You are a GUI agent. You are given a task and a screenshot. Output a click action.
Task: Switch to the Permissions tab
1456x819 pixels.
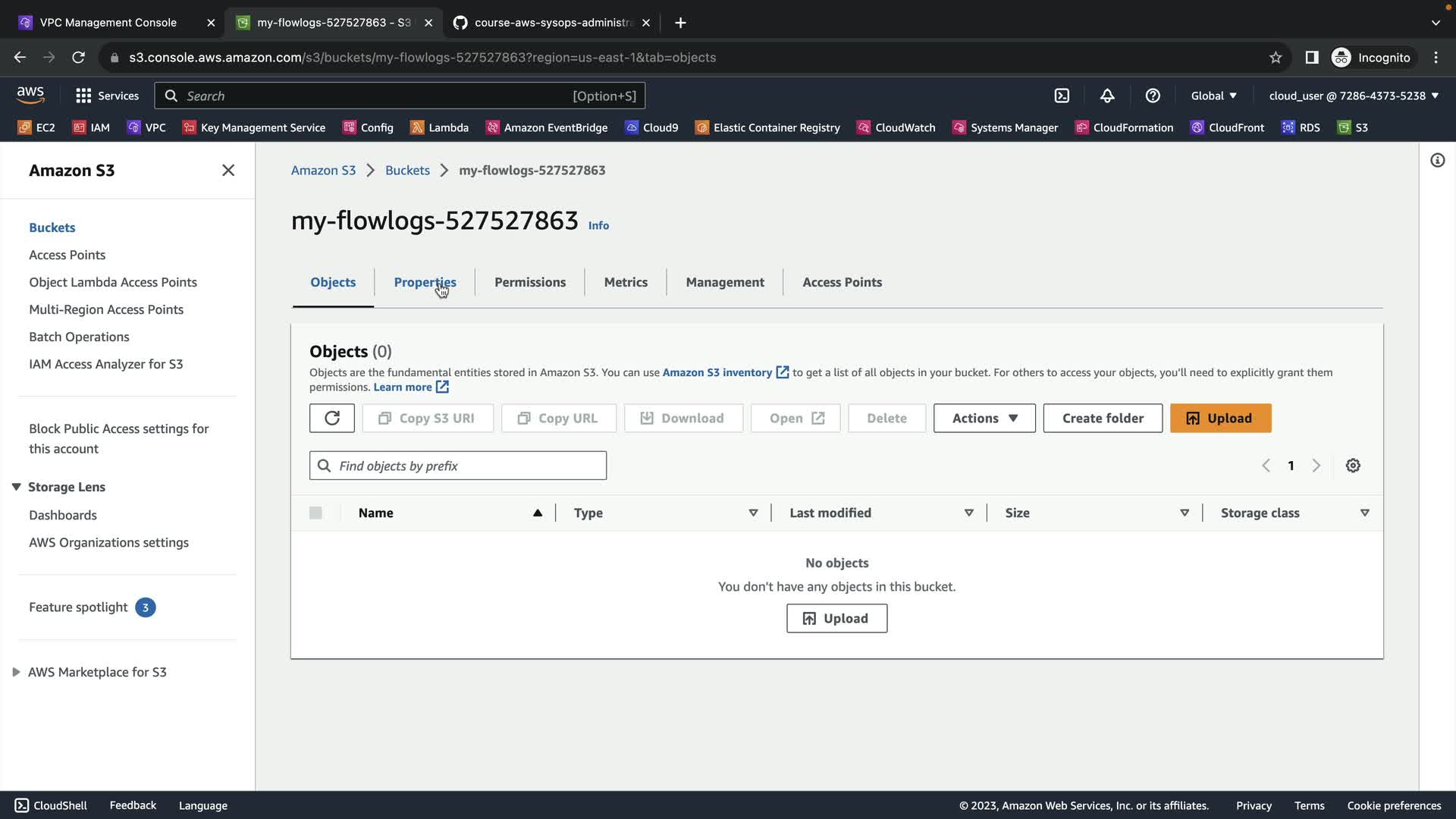529,282
